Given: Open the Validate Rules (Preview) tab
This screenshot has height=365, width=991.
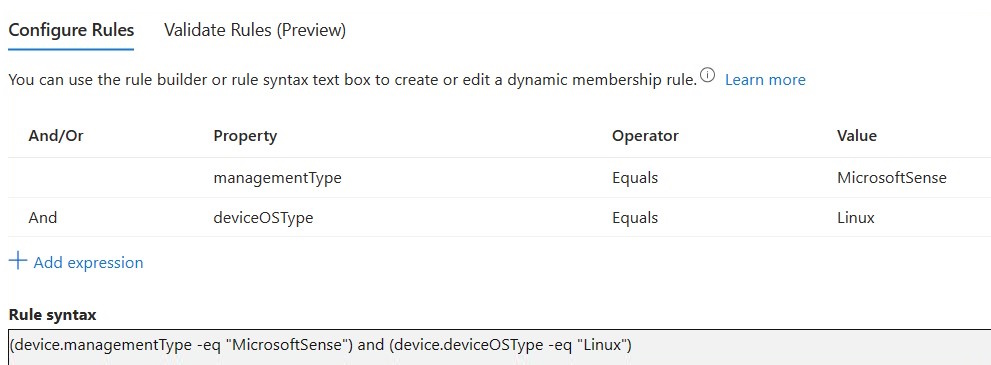Looking at the screenshot, I should point(255,30).
